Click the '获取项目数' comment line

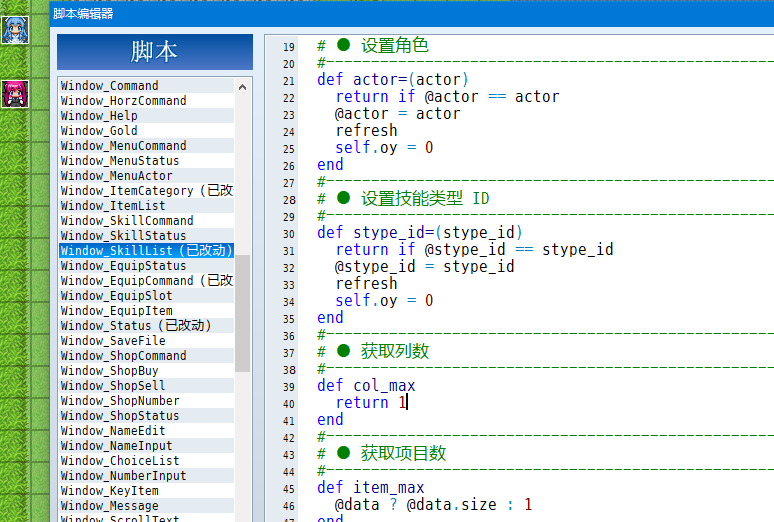pyautogui.click(x=382, y=453)
